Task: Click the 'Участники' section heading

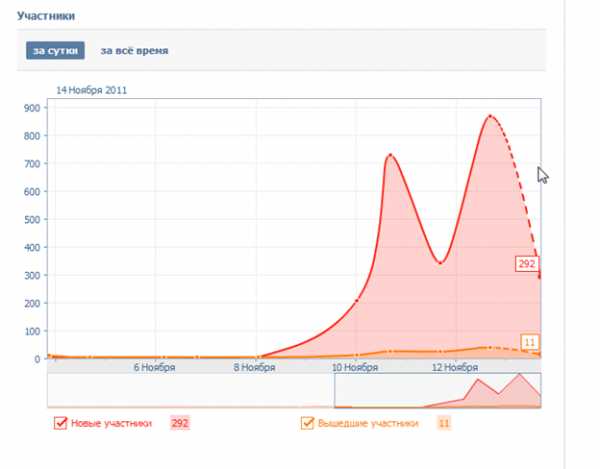Action: pyautogui.click(x=47, y=16)
